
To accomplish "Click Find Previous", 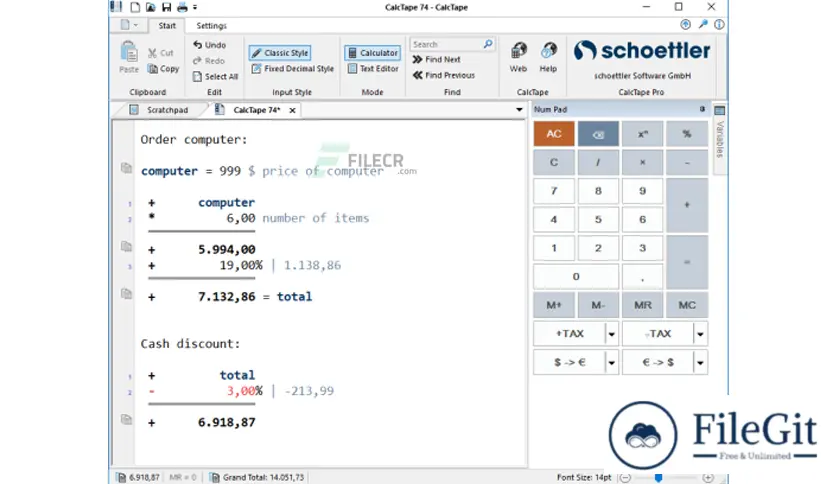I will (x=444, y=75).
